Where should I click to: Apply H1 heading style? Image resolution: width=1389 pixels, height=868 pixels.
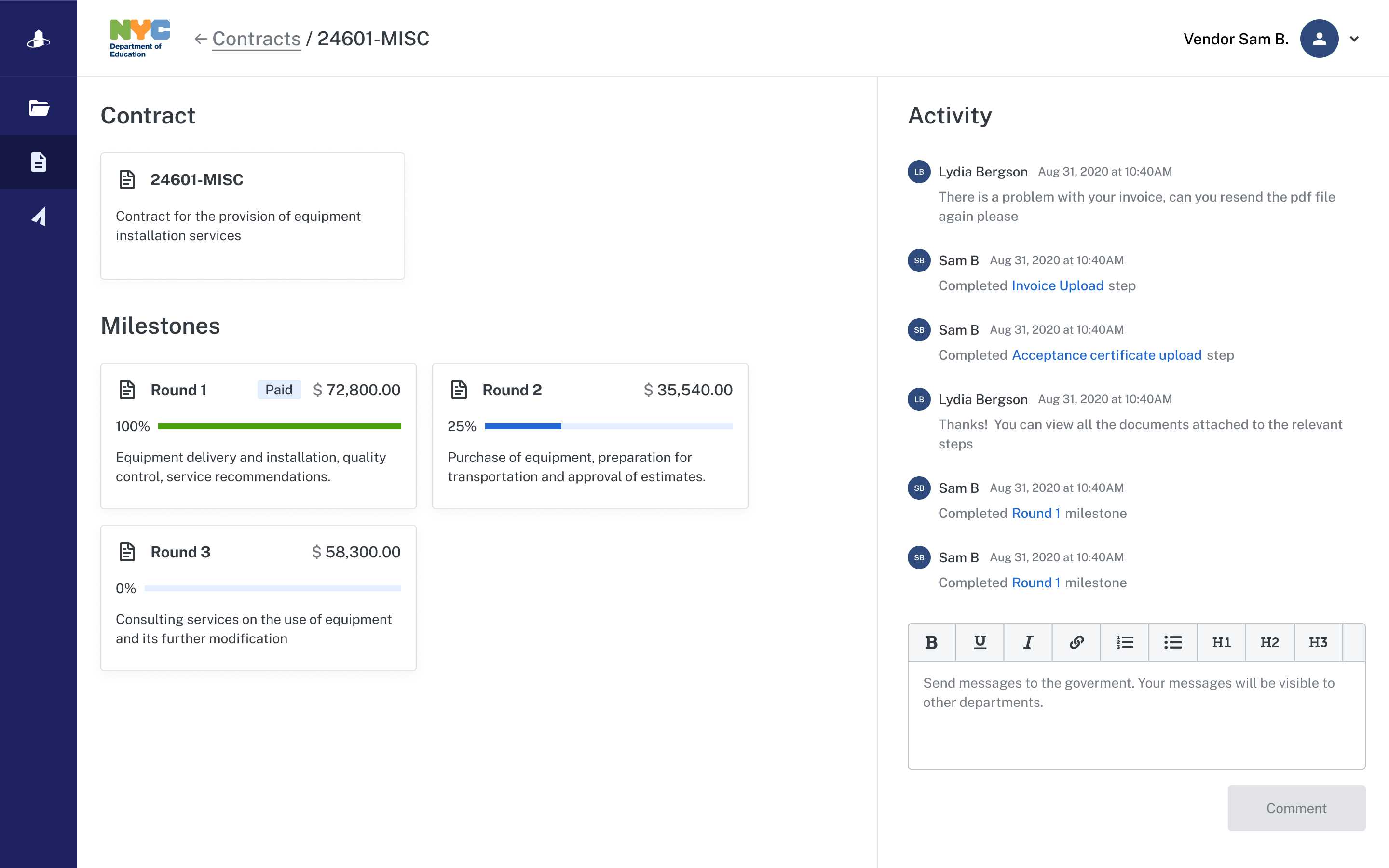[x=1221, y=642]
